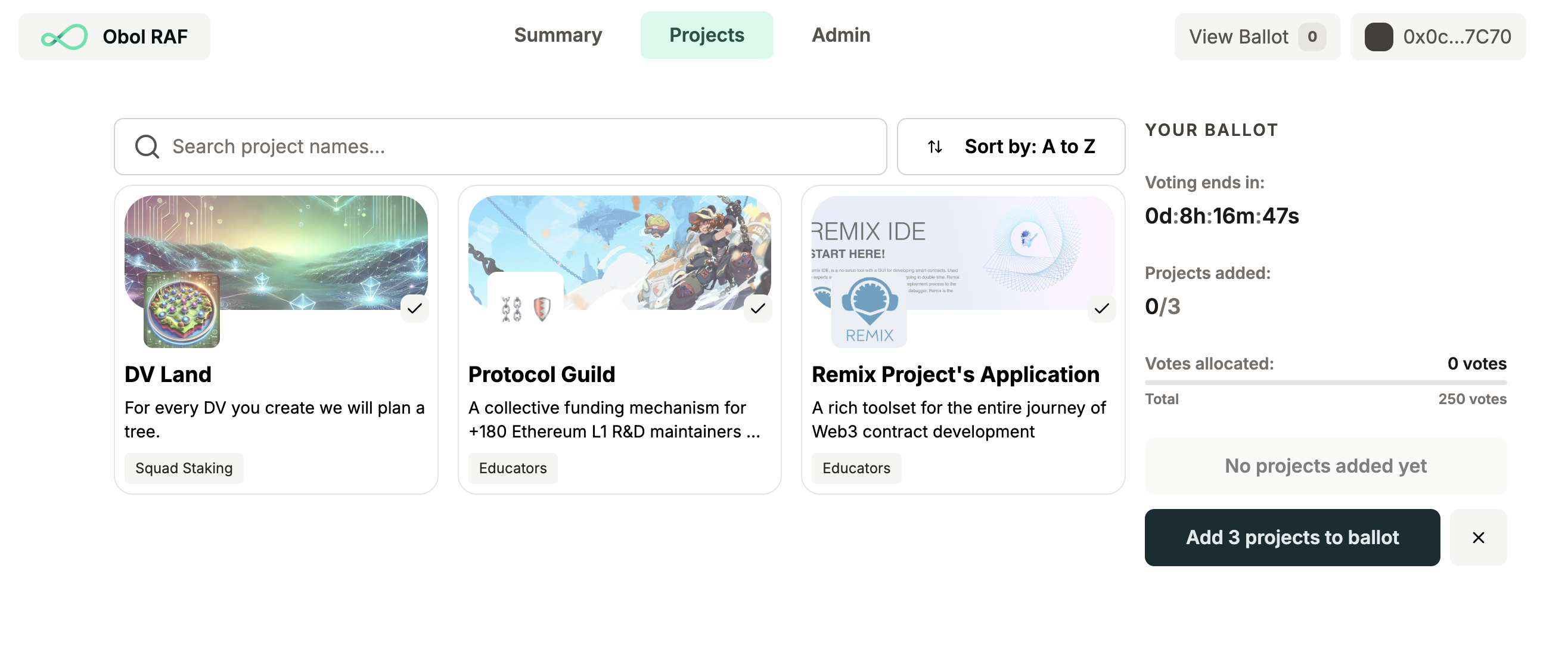Click Add 3 projects to ballot
The image size is (1568, 658).
[x=1291, y=538]
